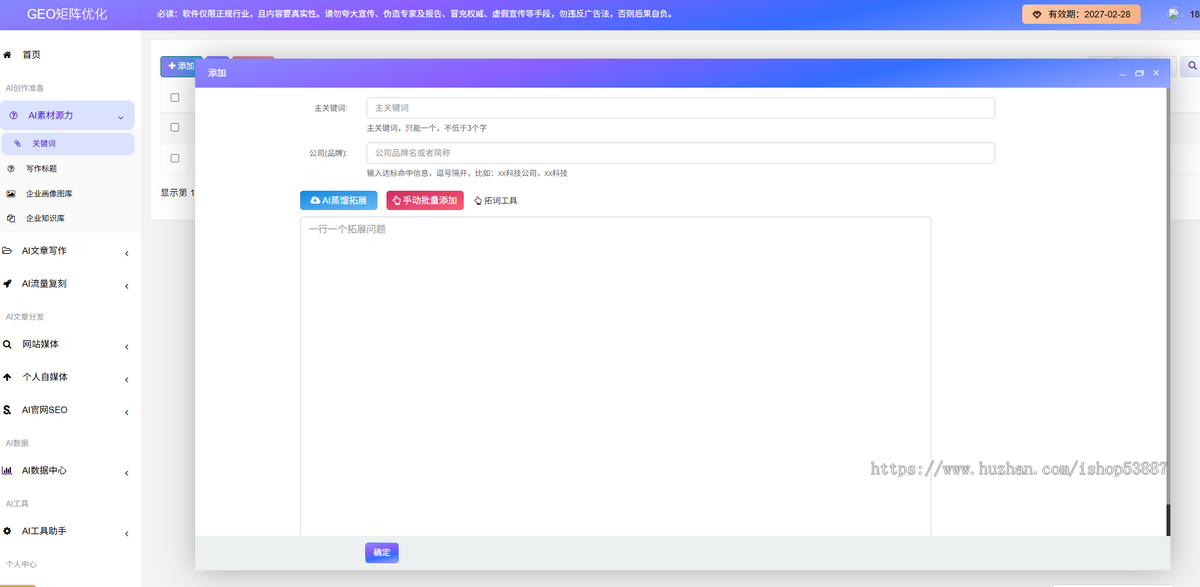Expand the AI官网SEO submenu arrow
Viewport: 1200px width, 587px height.
[x=126, y=411]
